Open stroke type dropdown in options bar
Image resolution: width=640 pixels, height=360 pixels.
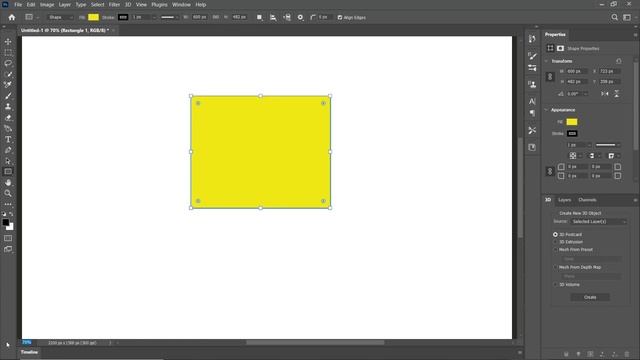(x=169, y=18)
